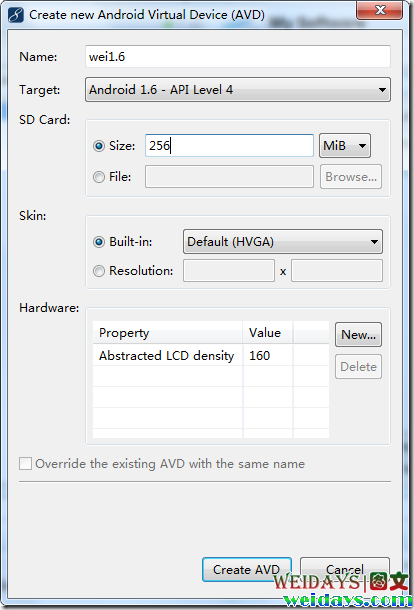Viewport: 414px width, 610px height.
Task: Click the SD card size field showing 256
Action: coord(229,146)
